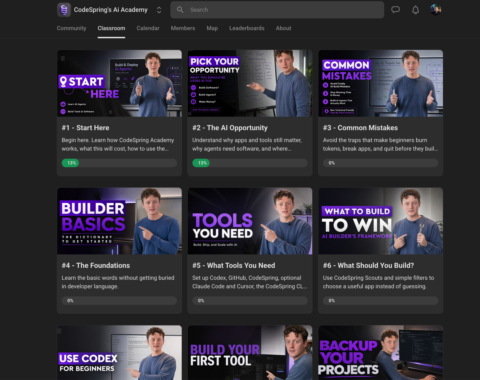This screenshot has height=380, width=480.
Task: Click the '#6 - What Should You Build?' title
Action: (x=368, y=265)
